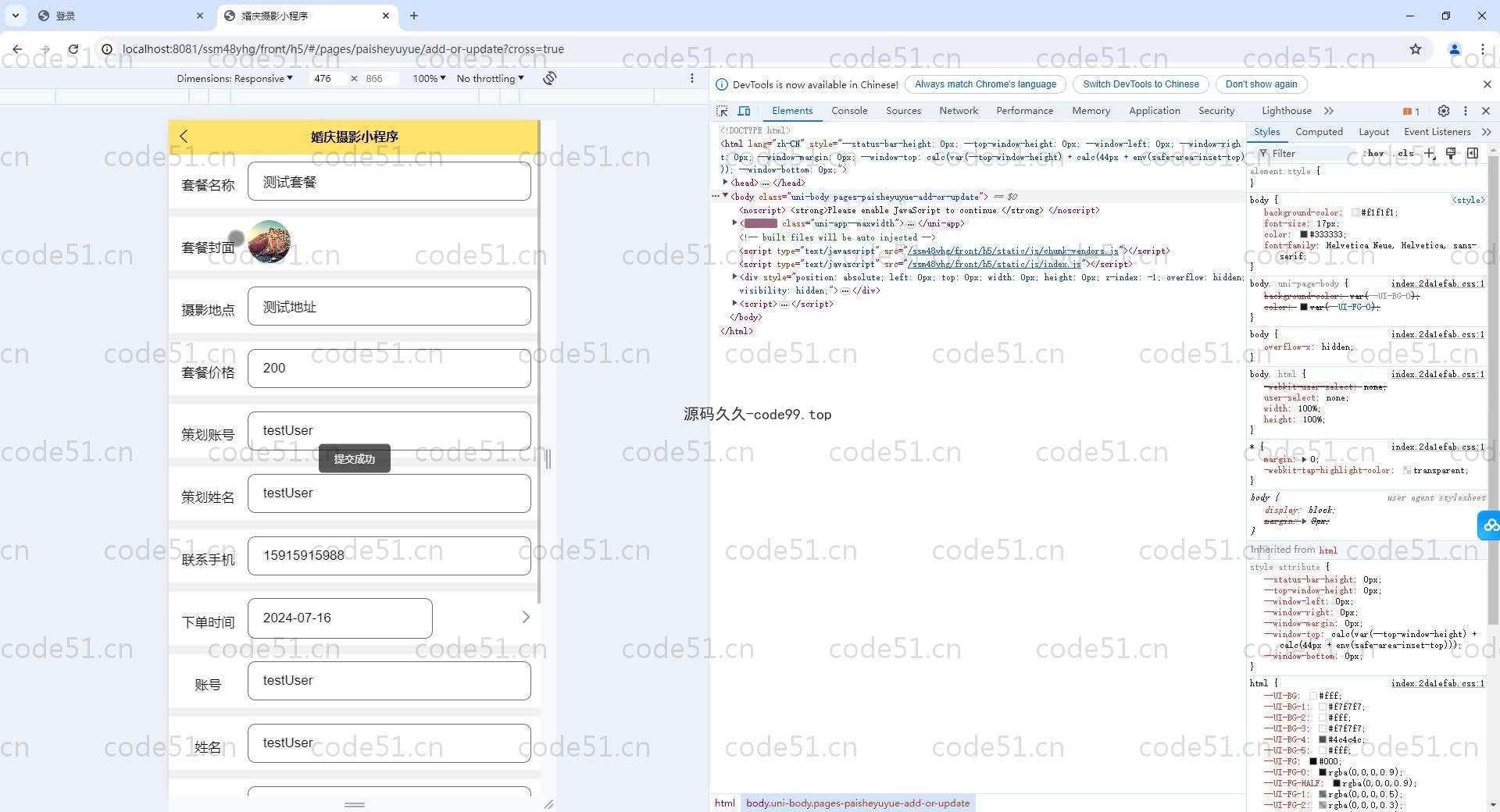
Task: Click Always match Chrome's language button
Action: pos(985,84)
